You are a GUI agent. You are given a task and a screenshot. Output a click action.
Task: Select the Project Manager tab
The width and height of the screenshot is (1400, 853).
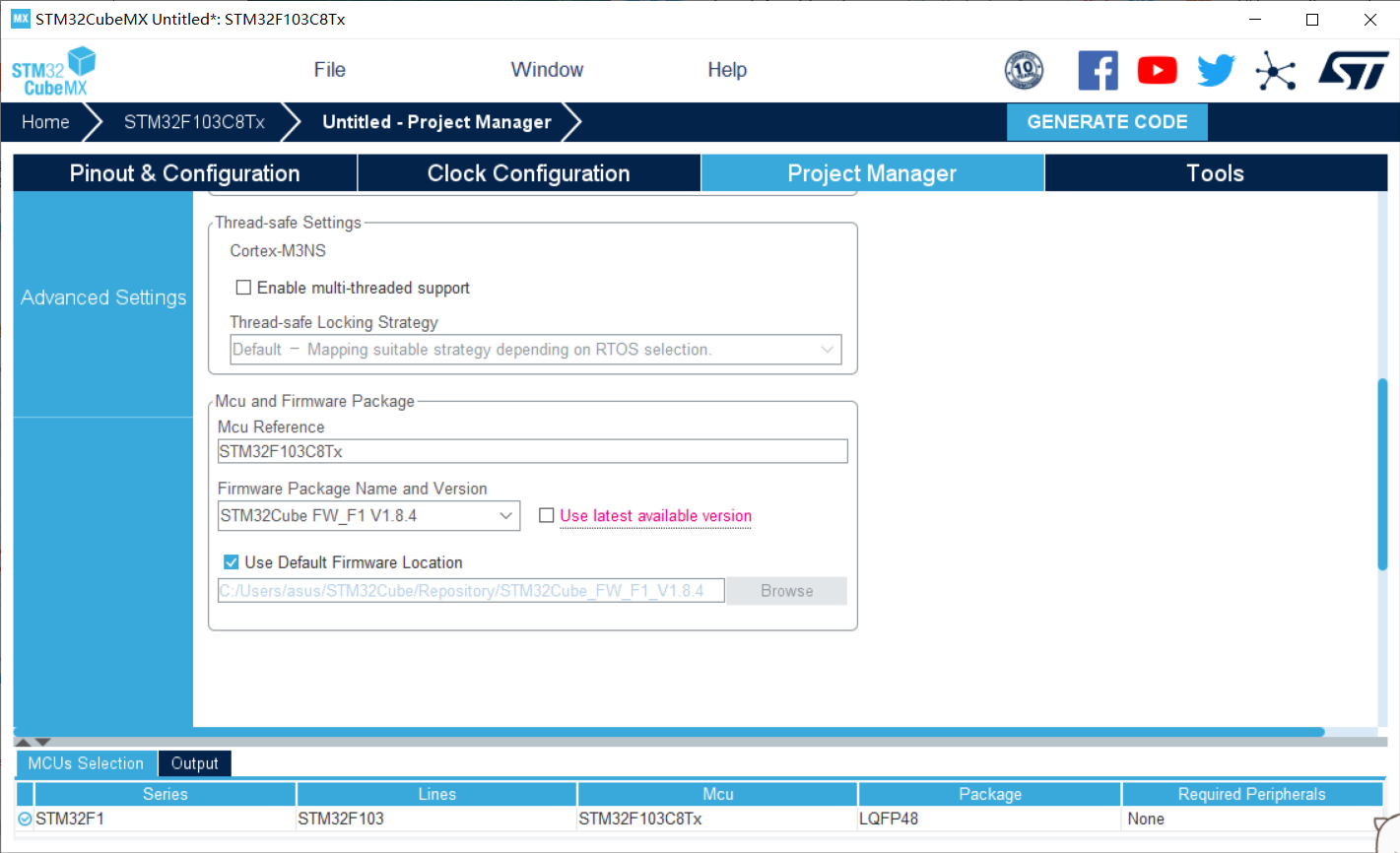click(872, 173)
